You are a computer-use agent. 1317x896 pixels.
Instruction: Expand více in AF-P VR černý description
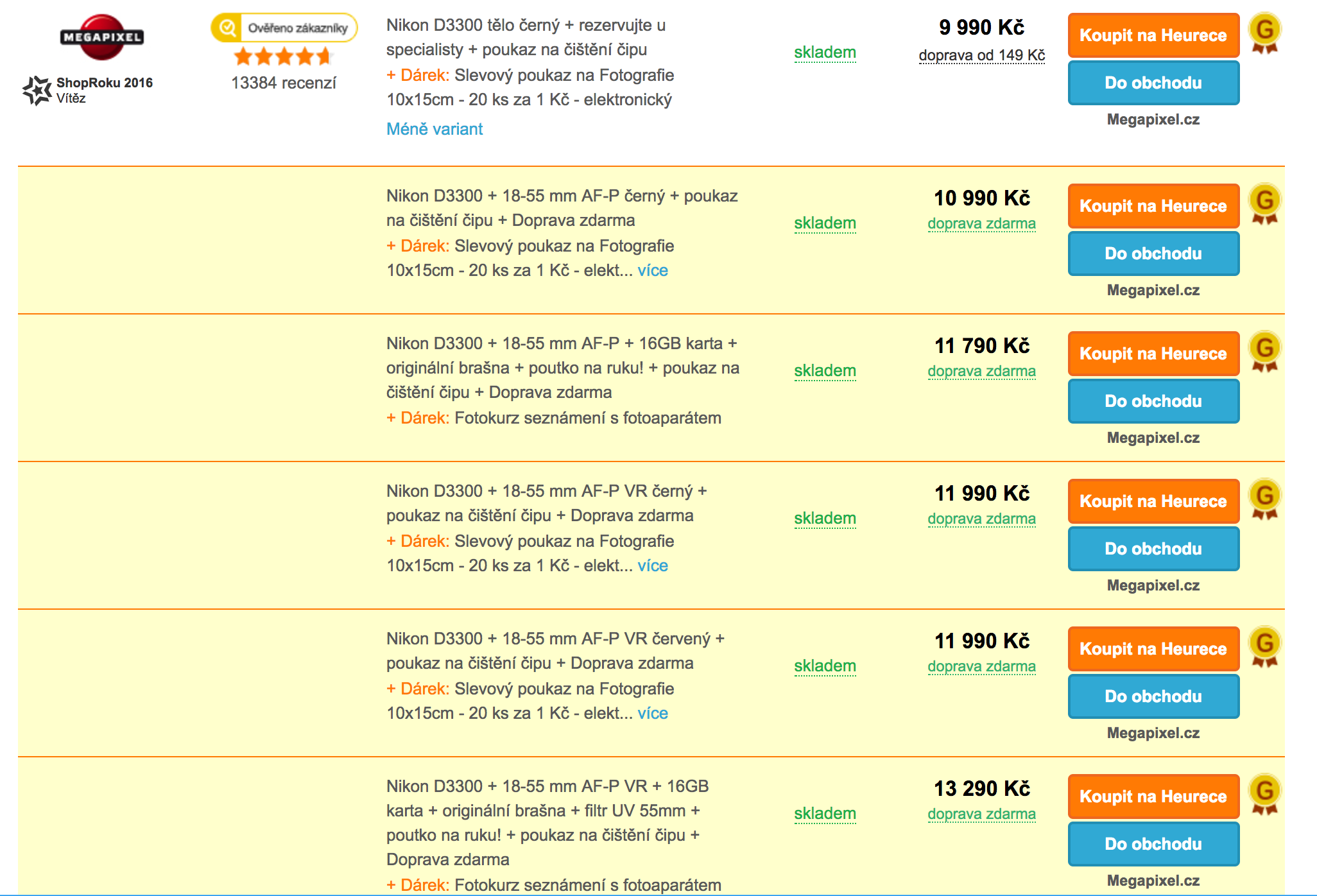[653, 565]
